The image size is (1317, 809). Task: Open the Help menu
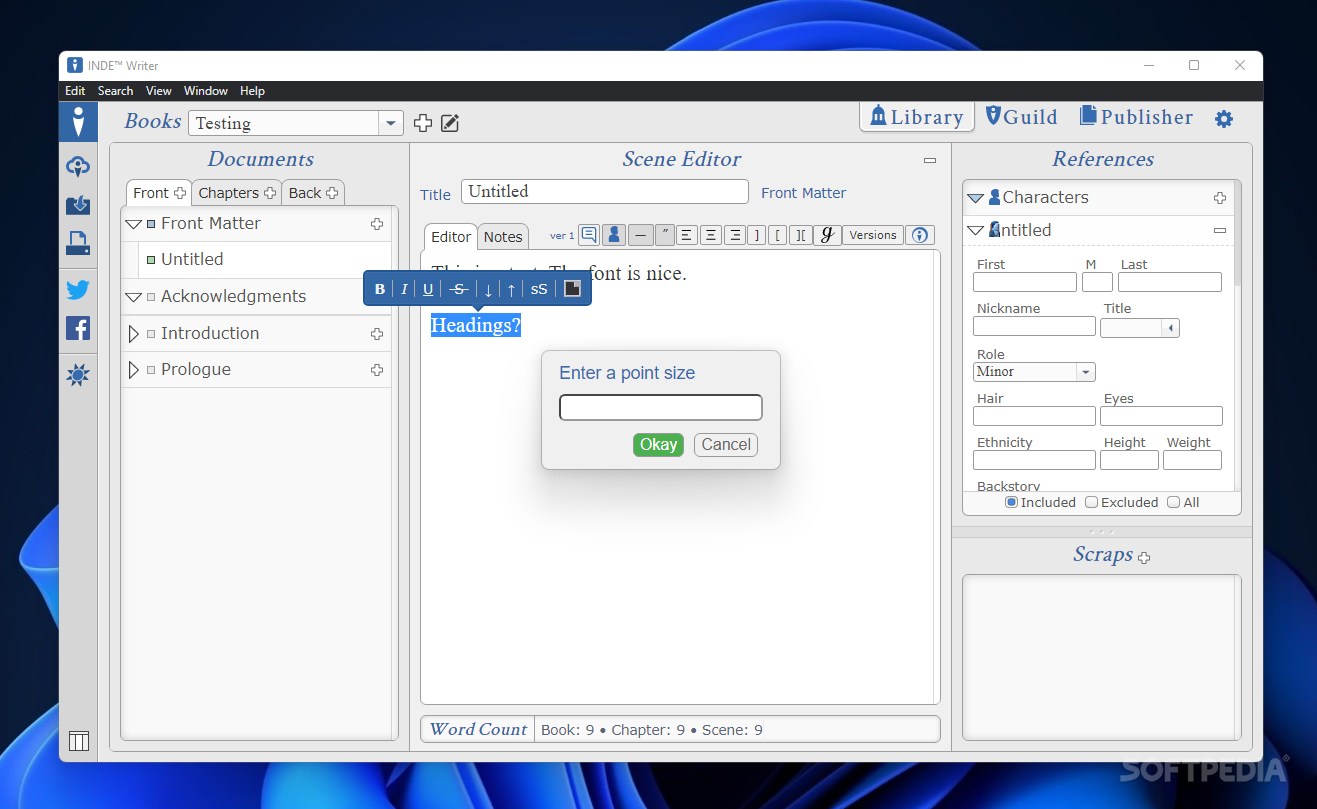pos(252,91)
